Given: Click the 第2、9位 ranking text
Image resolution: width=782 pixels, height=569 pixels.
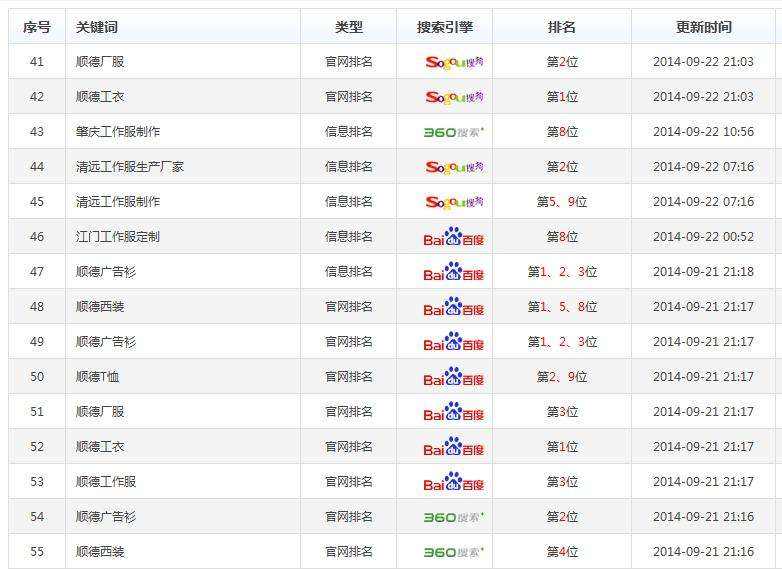Looking at the screenshot, I should [562, 377].
